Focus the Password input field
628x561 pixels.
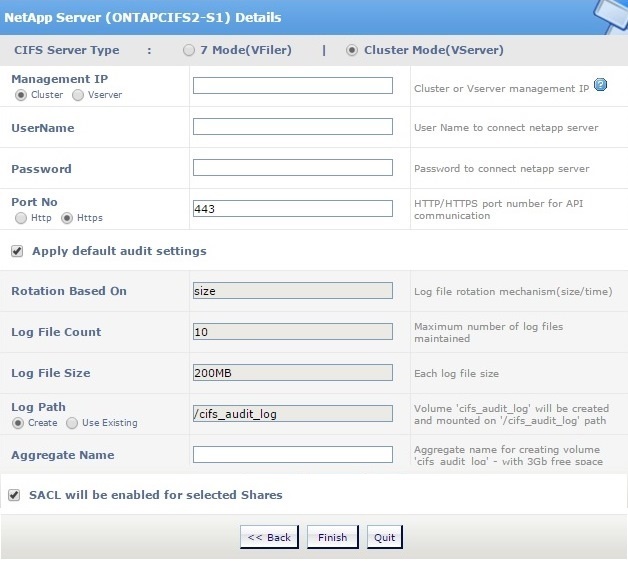(293, 167)
